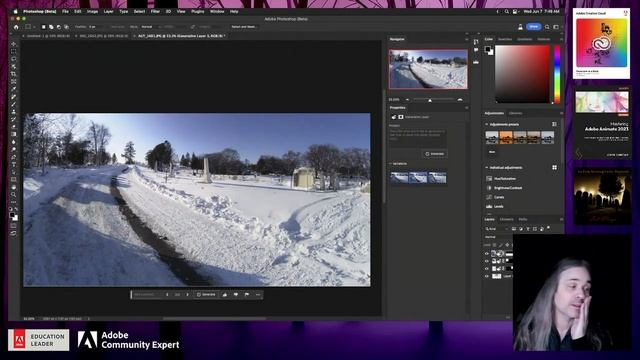Toggle visibility of the second layer
Image resolution: width=640 pixels, height=360 pixels.
pos(487,261)
